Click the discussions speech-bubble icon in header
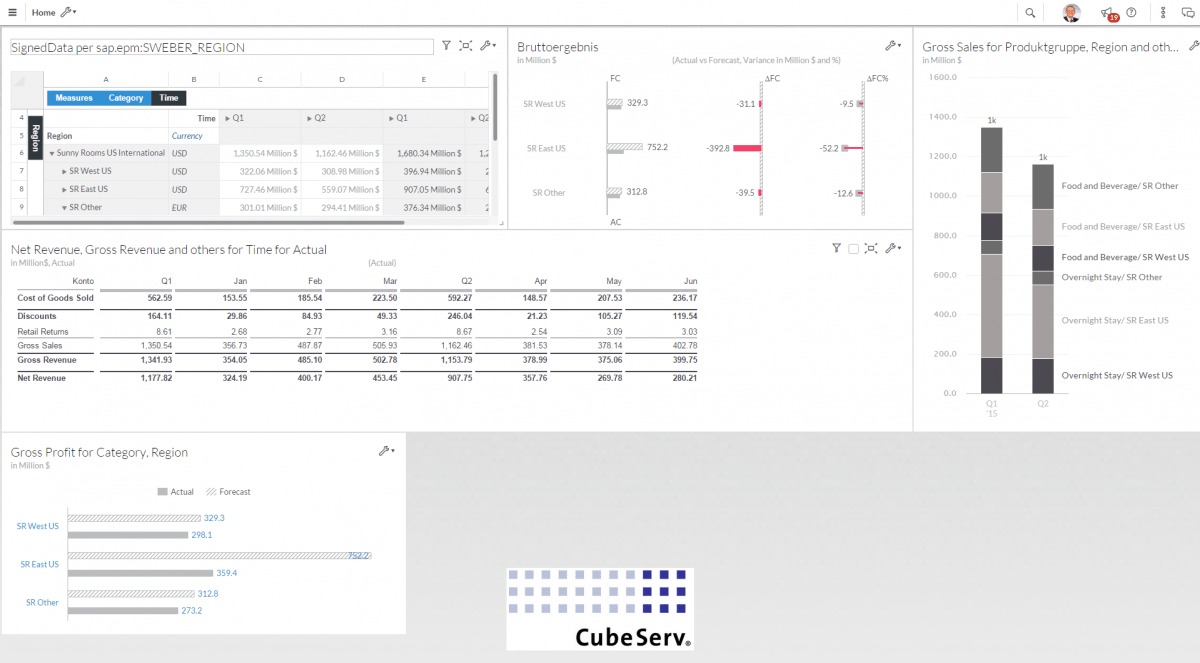 click(1186, 12)
